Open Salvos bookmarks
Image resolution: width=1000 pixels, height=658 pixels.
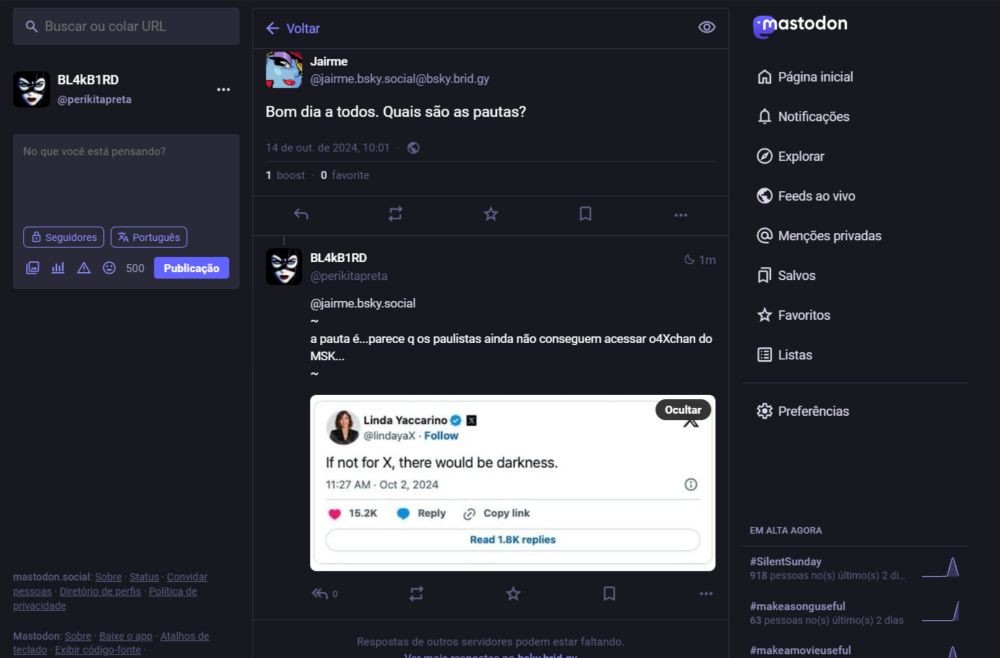tap(786, 275)
